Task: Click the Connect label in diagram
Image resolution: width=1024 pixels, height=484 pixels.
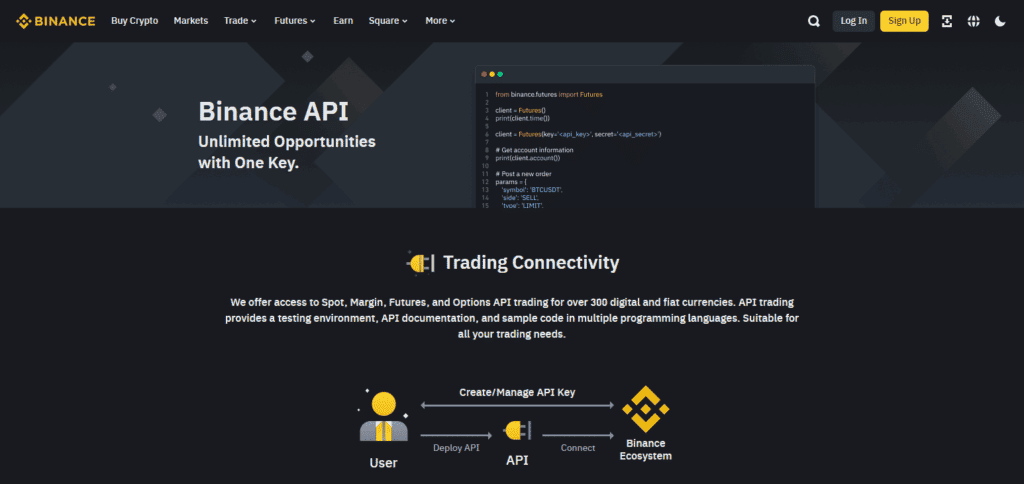Action: point(578,447)
